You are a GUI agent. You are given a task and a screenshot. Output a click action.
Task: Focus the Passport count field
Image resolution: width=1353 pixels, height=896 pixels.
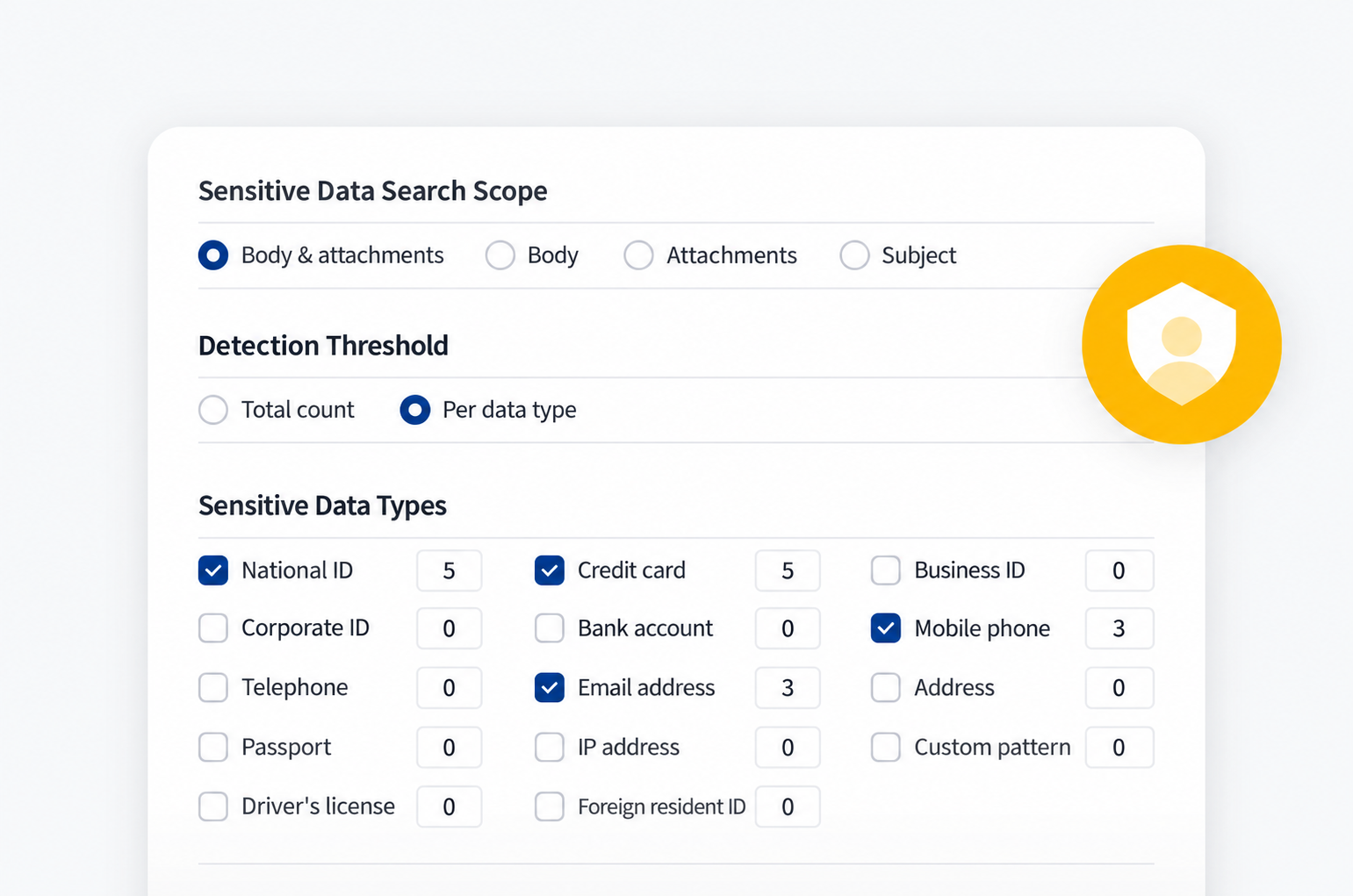pyautogui.click(x=450, y=748)
